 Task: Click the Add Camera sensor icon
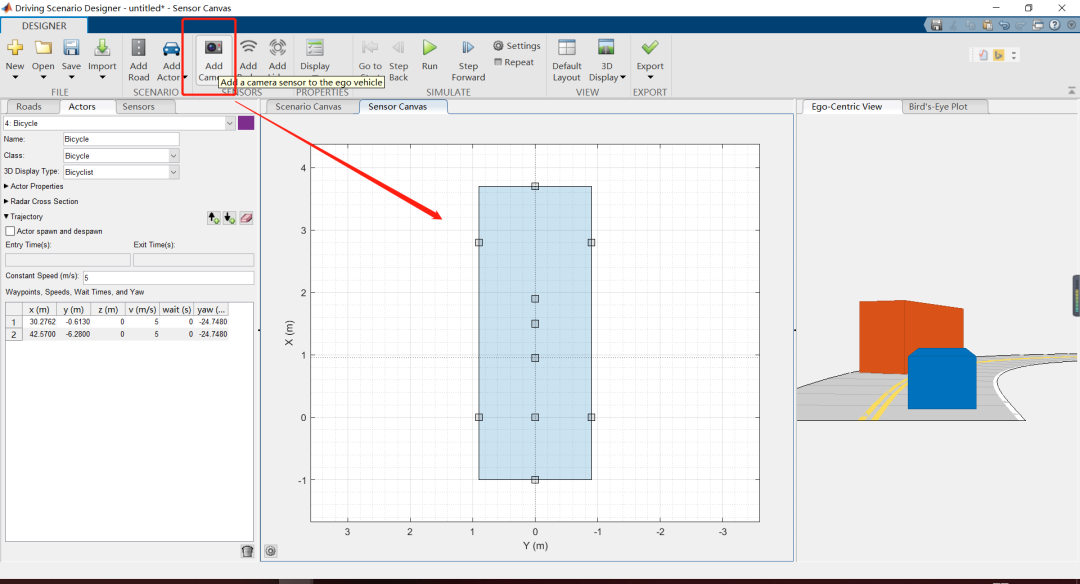click(x=214, y=48)
